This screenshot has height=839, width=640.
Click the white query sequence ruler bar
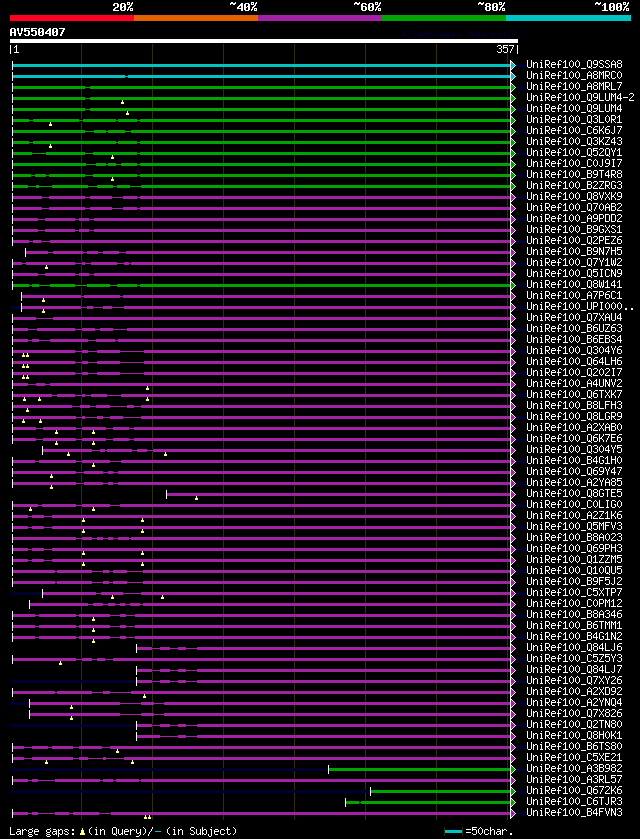coord(264,41)
